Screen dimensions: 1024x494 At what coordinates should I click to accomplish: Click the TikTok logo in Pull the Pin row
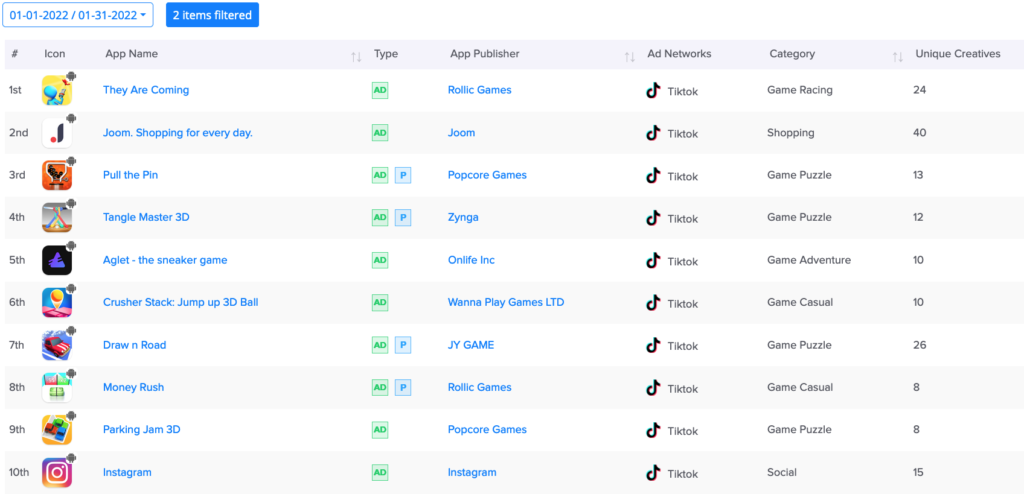coord(653,175)
